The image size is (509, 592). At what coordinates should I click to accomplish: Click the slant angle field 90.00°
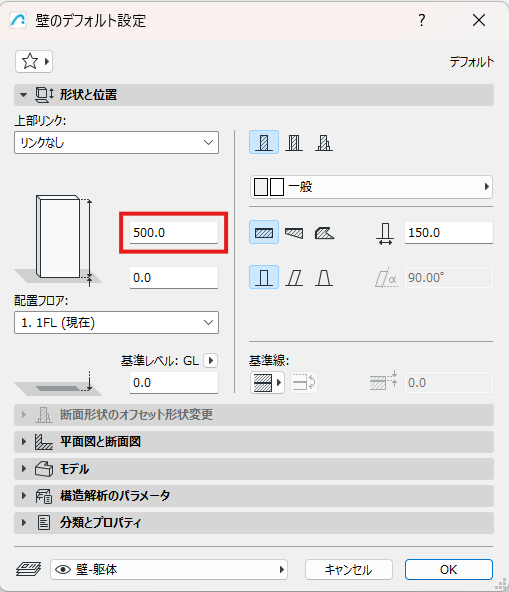449,278
